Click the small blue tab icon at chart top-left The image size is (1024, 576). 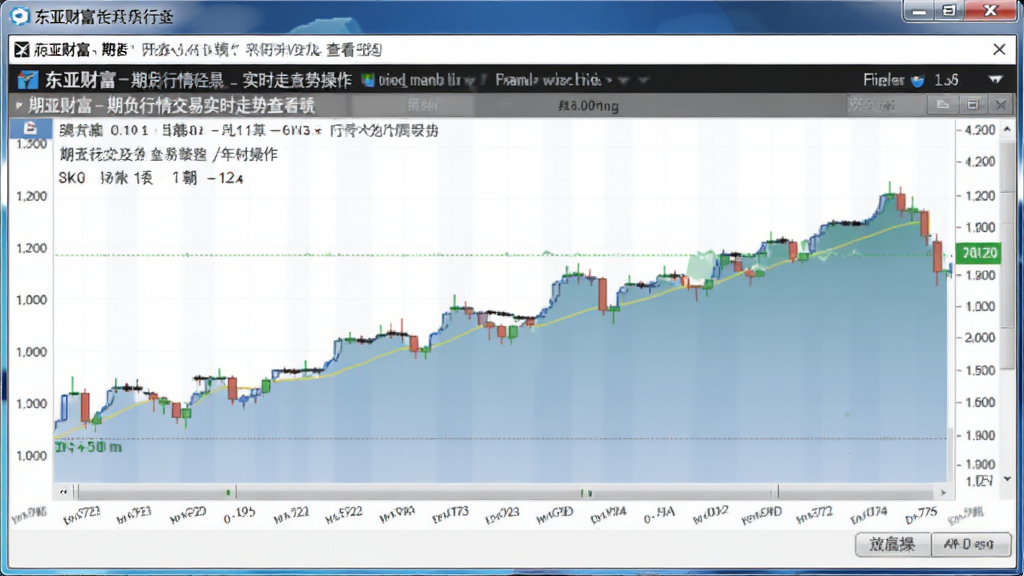click(30, 128)
